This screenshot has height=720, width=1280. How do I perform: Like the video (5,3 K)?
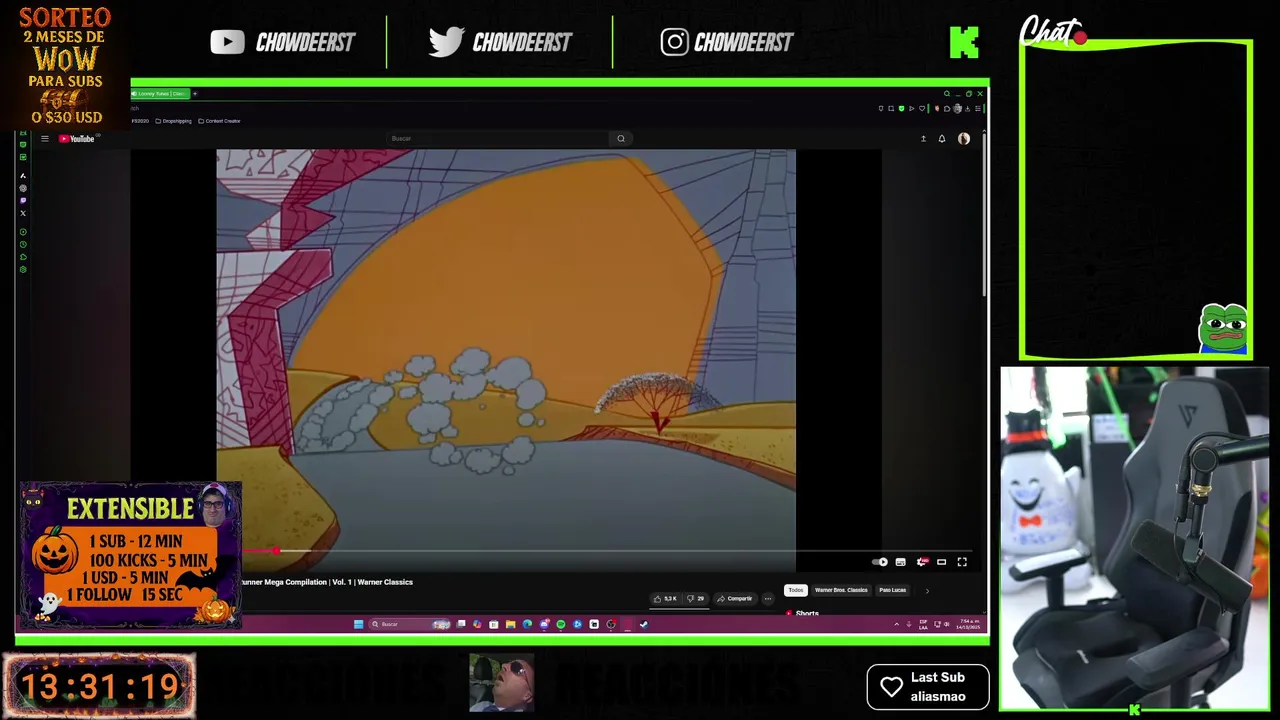pyautogui.click(x=665, y=599)
